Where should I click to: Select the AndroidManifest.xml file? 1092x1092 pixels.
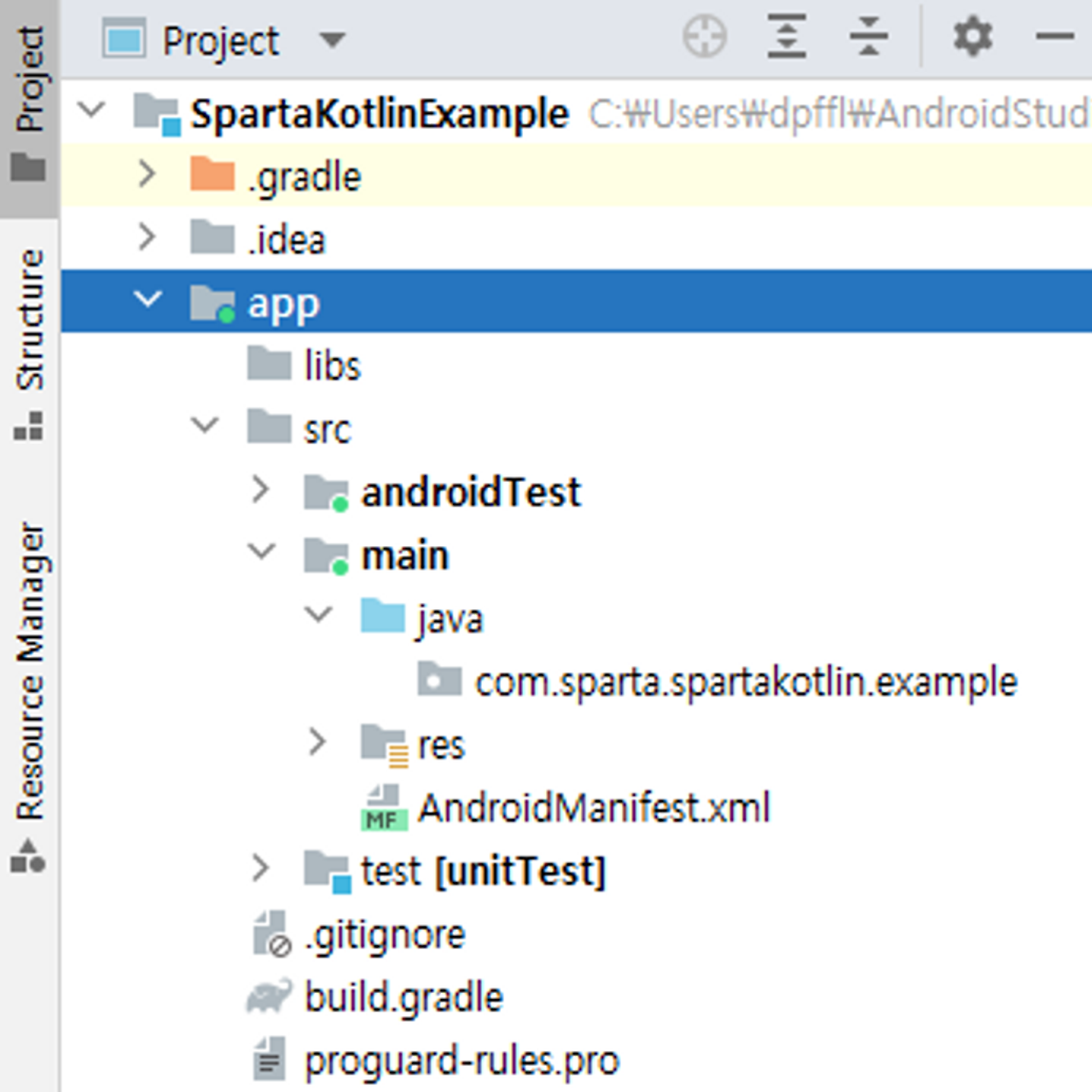(x=594, y=808)
